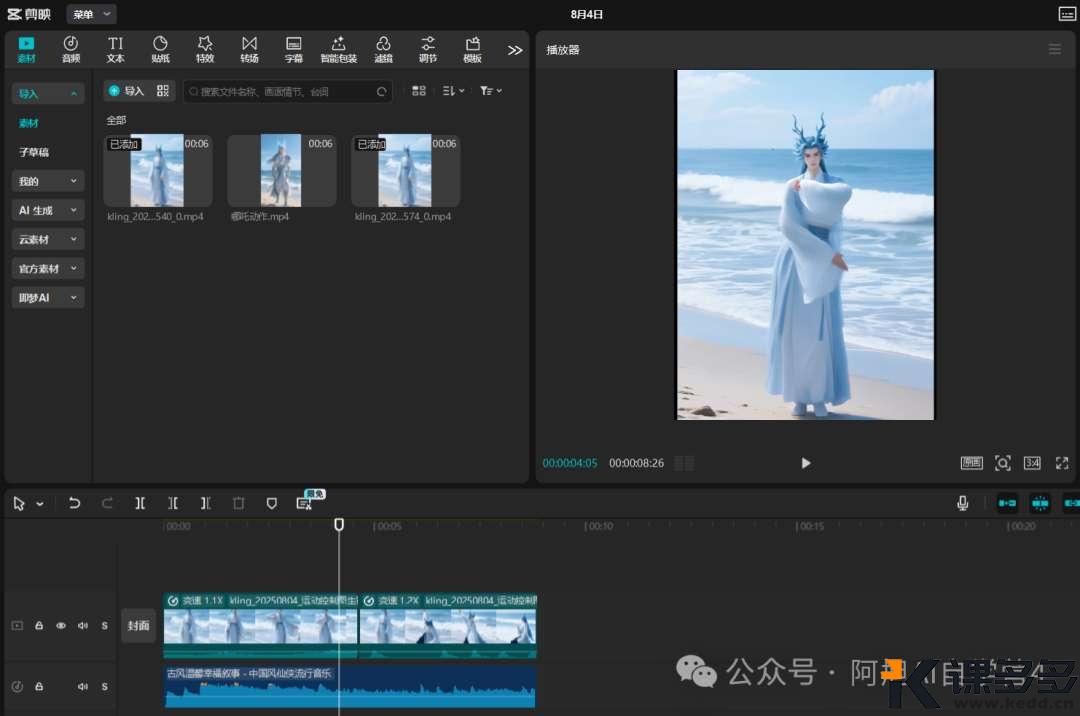This screenshot has height=716, width=1080.
Task: Lock the audio track
Action: [39, 686]
